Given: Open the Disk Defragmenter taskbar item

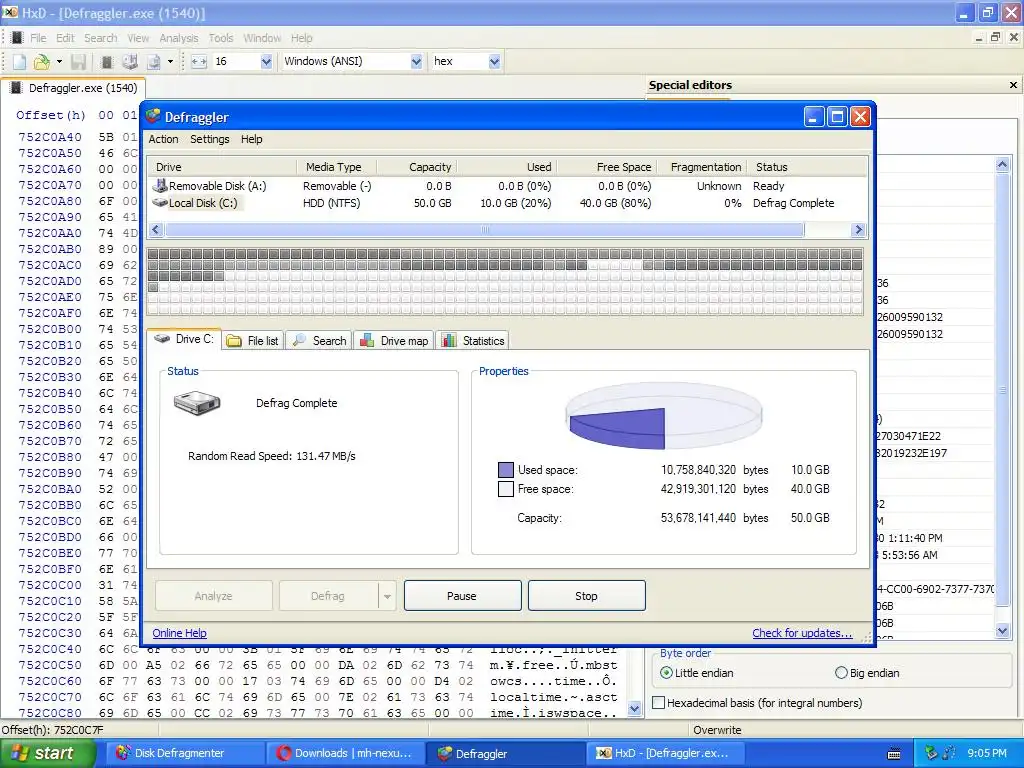Looking at the screenshot, I should pyautogui.click(x=184, y=753).
